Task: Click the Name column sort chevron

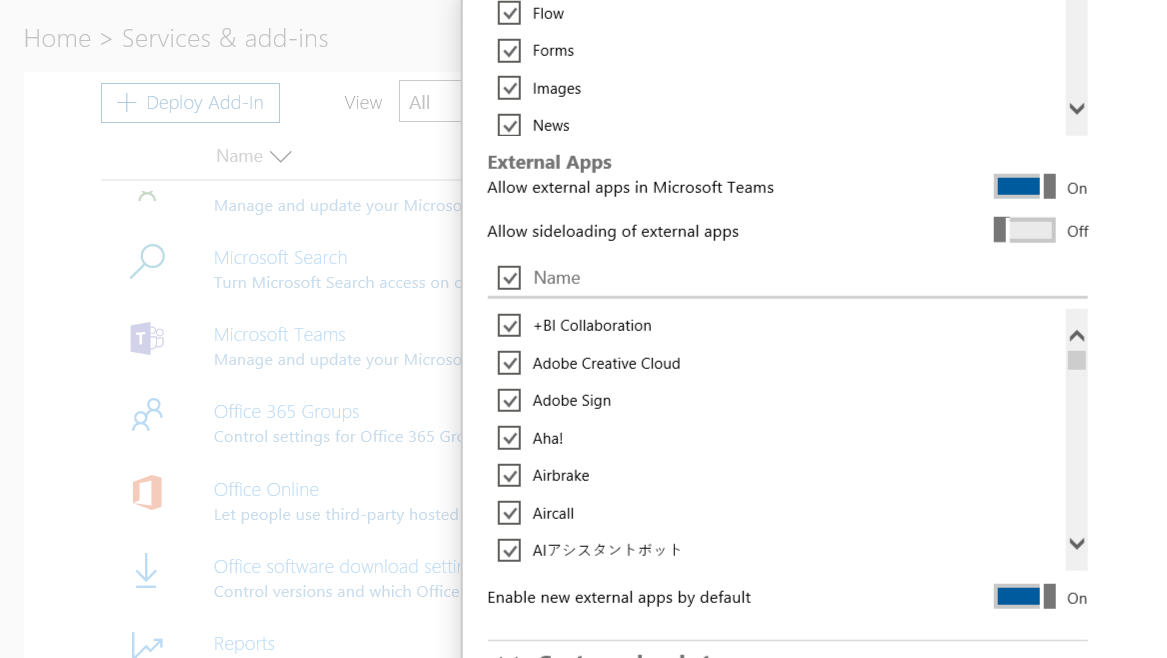Action: tap(281, 157)
